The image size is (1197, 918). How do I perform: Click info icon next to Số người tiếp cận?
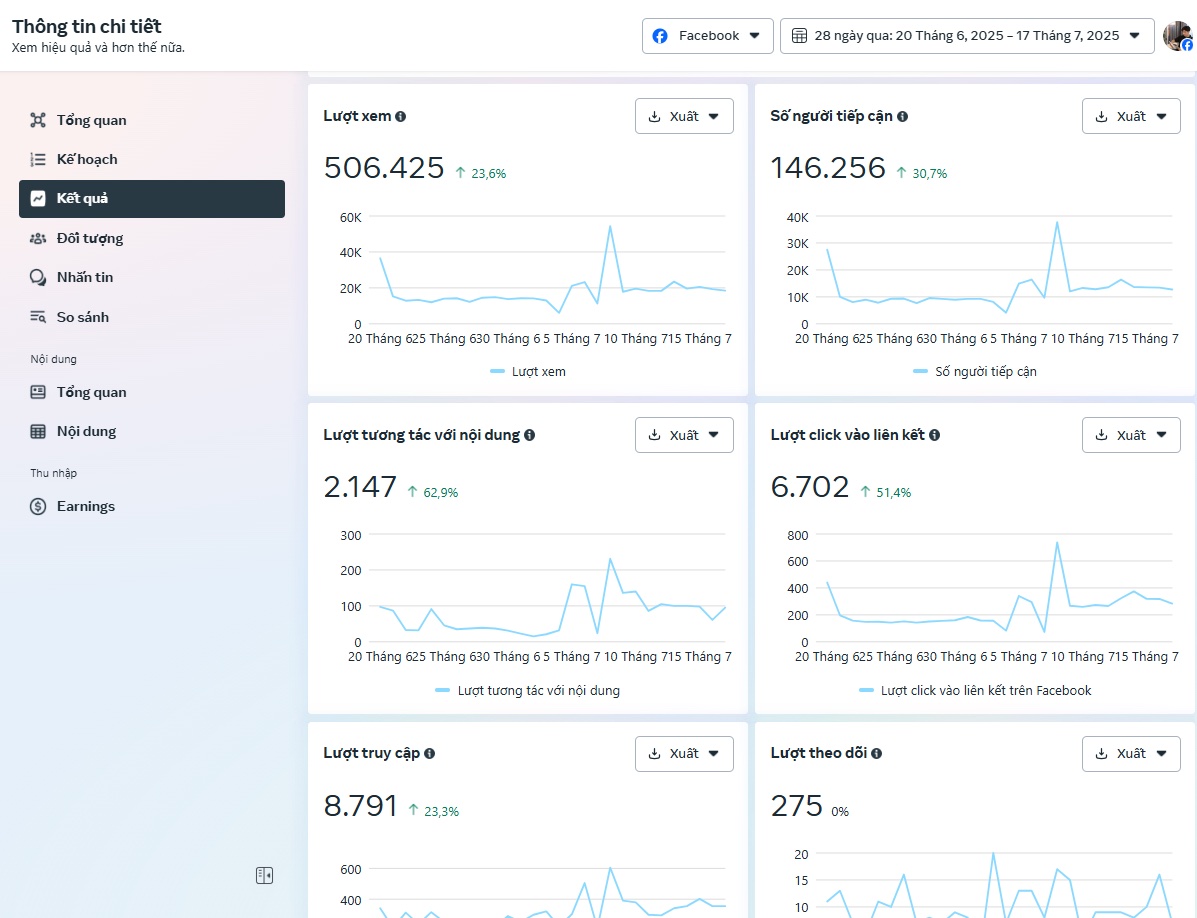pos(902,117)
